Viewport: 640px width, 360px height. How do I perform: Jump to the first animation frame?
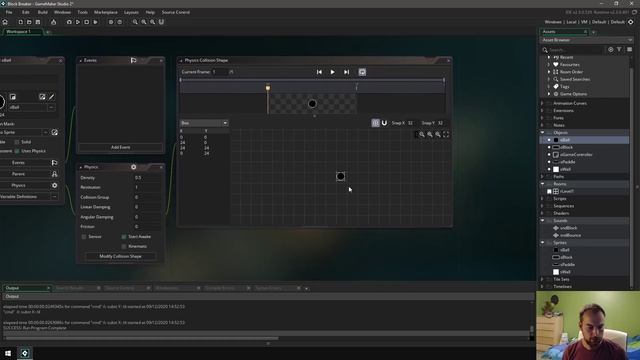point(319,72)
